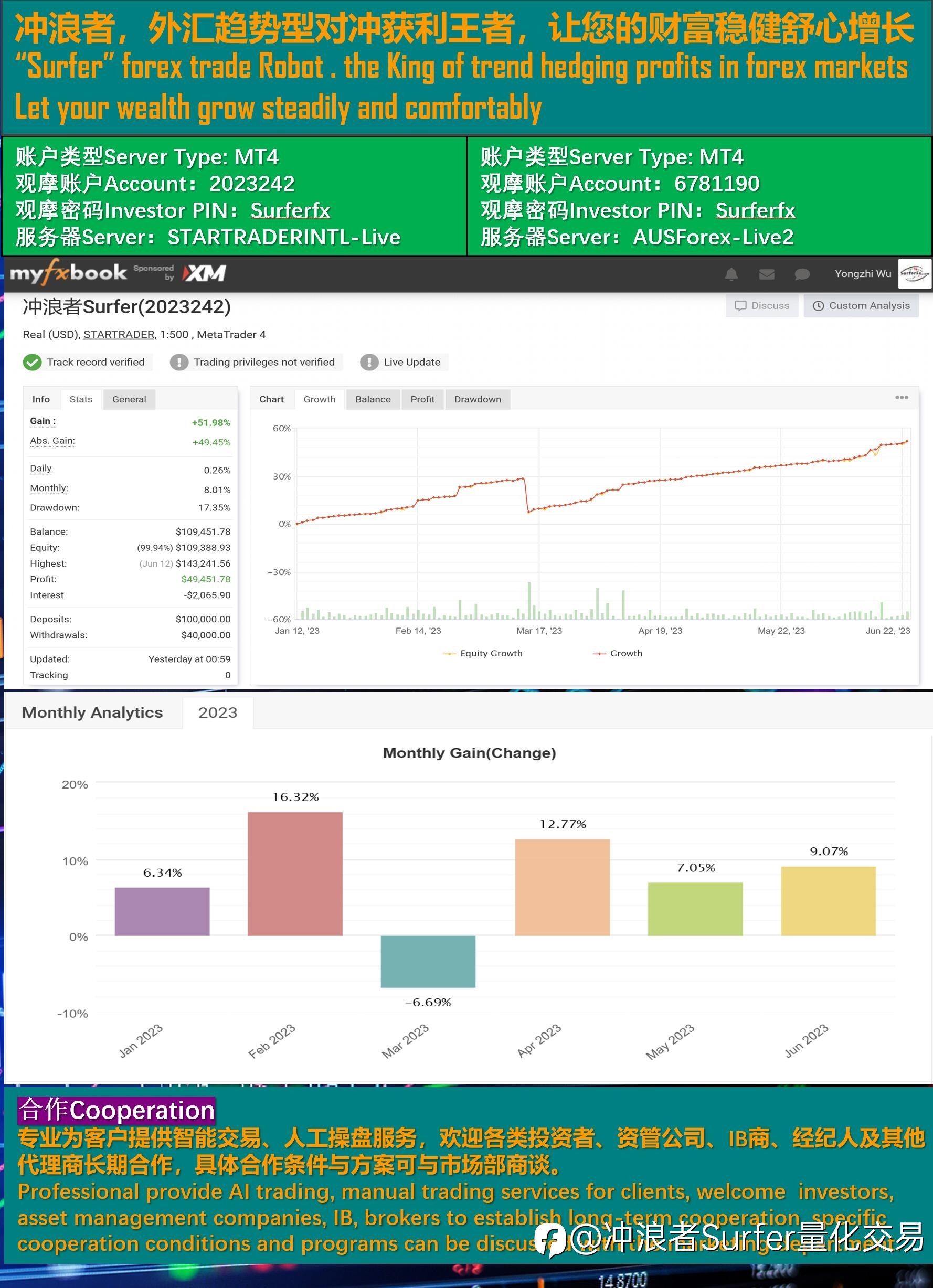Viewport: 933px width, 1288px height.
Task: Toggle the Equity Growth legend series
Action: coord(483,653)
